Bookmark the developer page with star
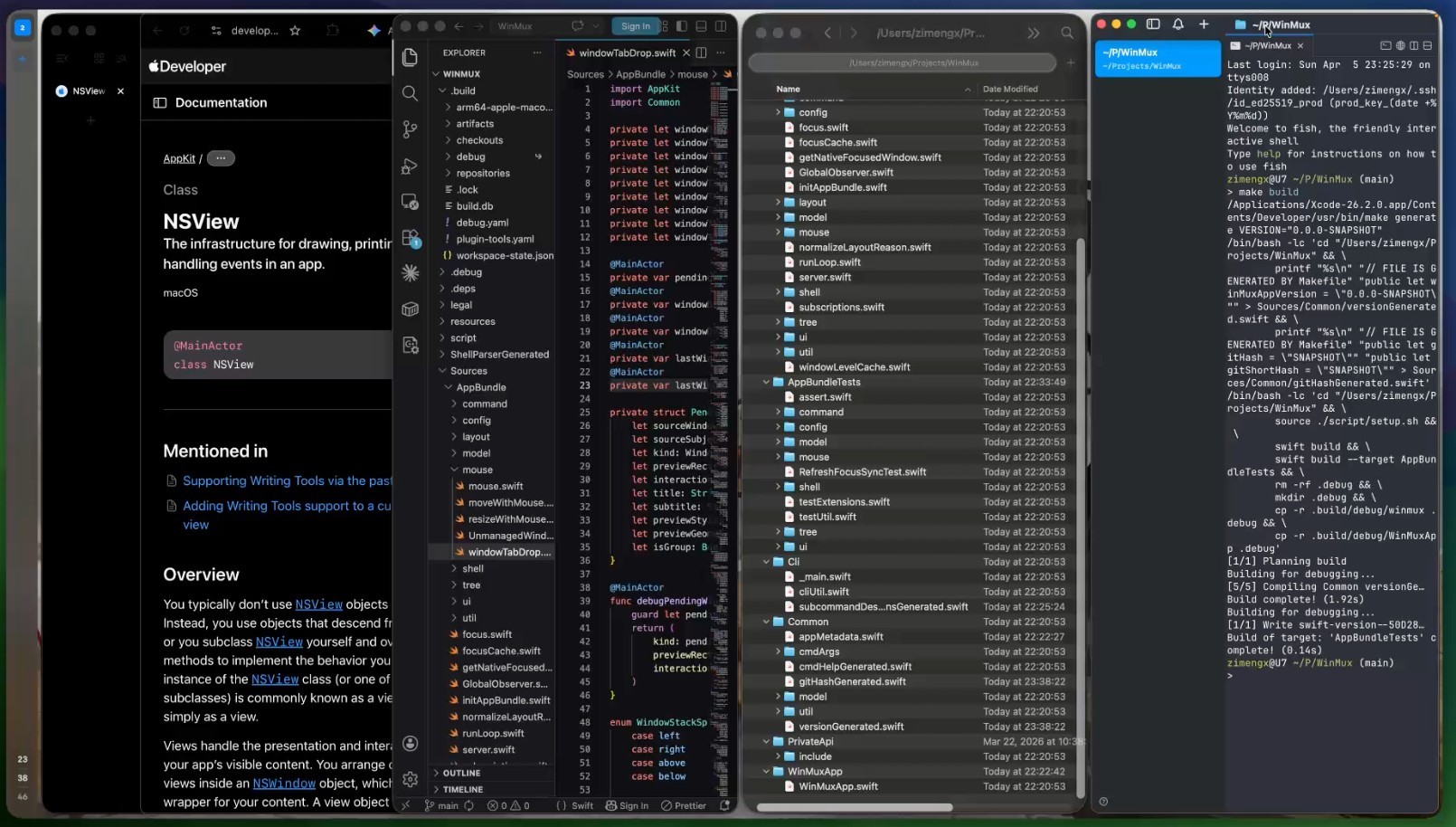This screenshot has width=1456, height=827. tap(295, 30)
